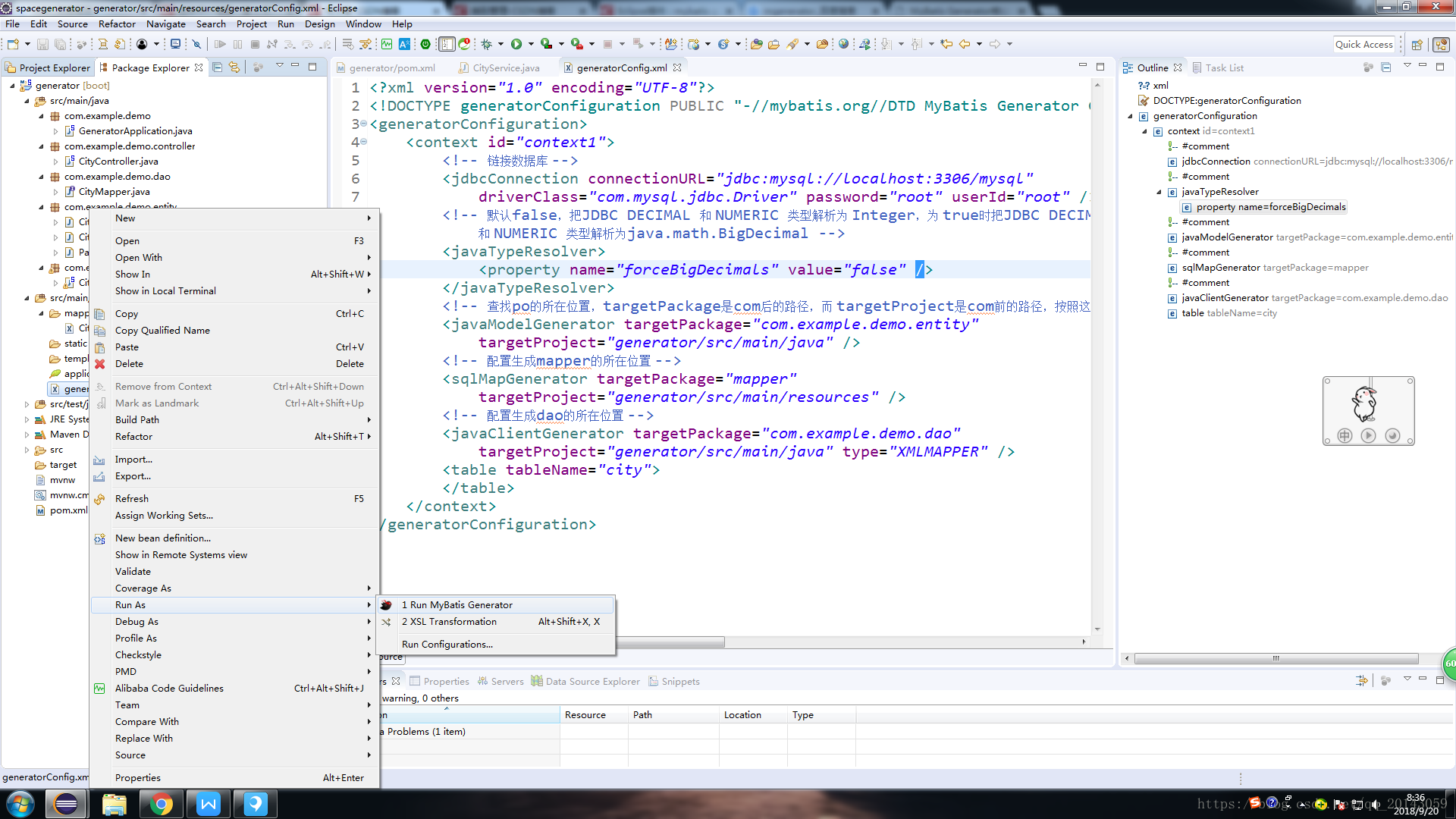Click the left round button on rabbit widget

tap(1345, 435)
